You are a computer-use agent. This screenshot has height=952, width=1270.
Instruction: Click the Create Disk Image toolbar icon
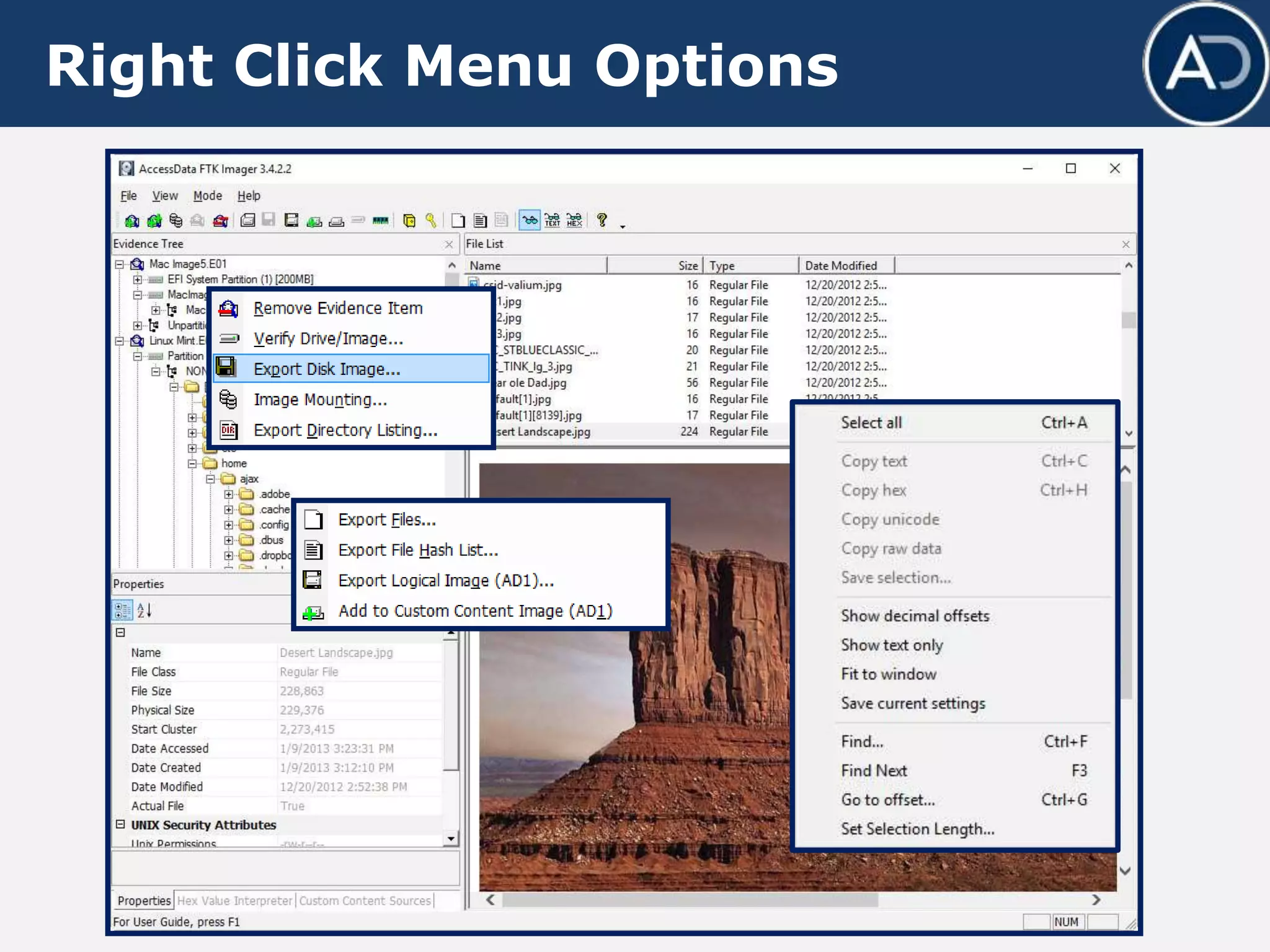(248, 221)
